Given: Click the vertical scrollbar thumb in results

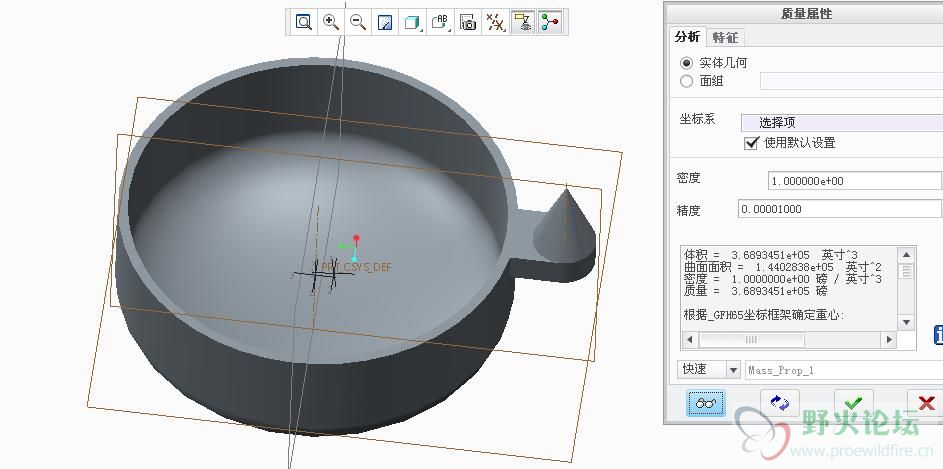Looking at the screenshot, I should pyautogui.click(x=906, y=271).
